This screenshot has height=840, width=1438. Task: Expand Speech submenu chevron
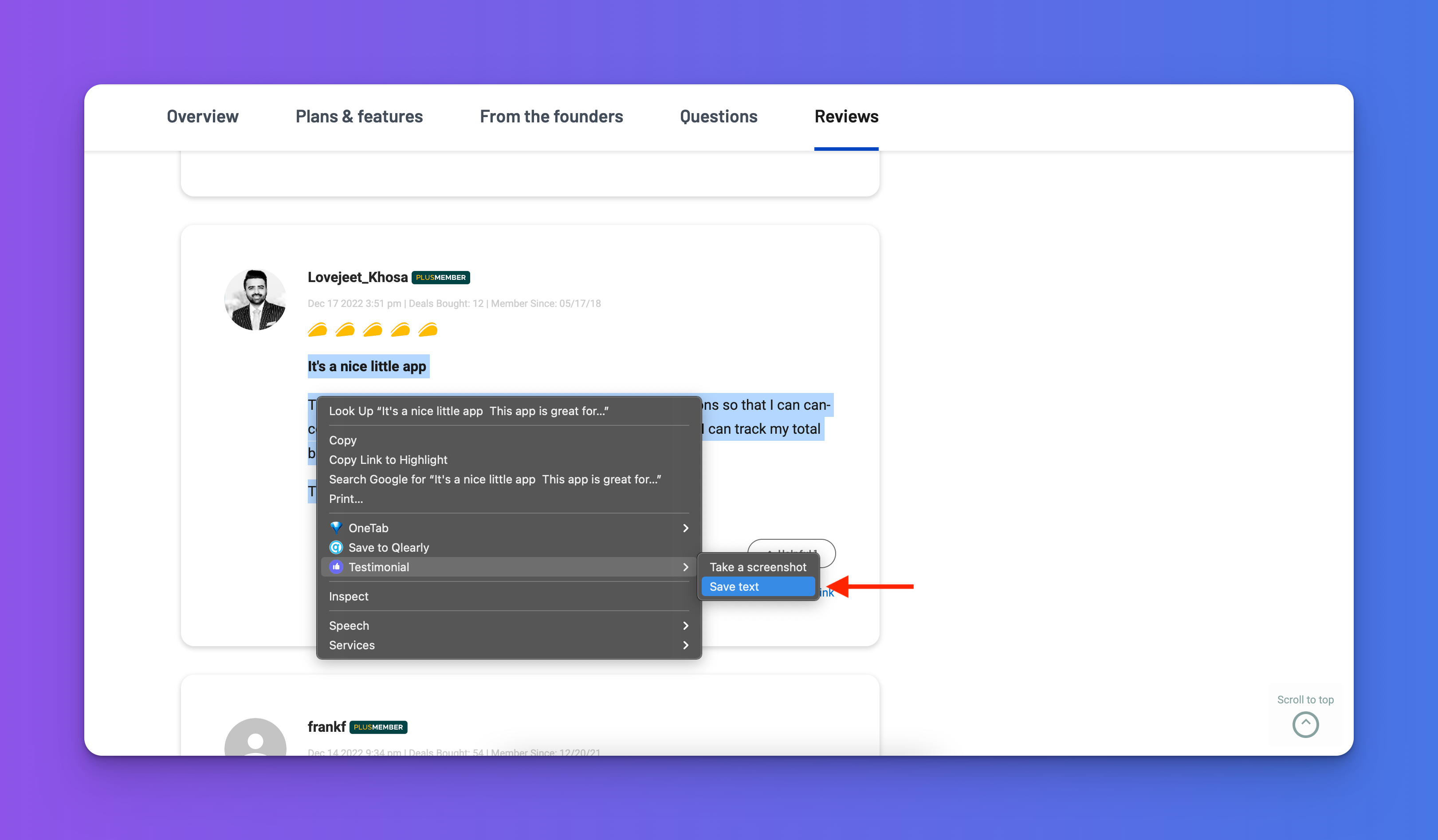point(686,626)
